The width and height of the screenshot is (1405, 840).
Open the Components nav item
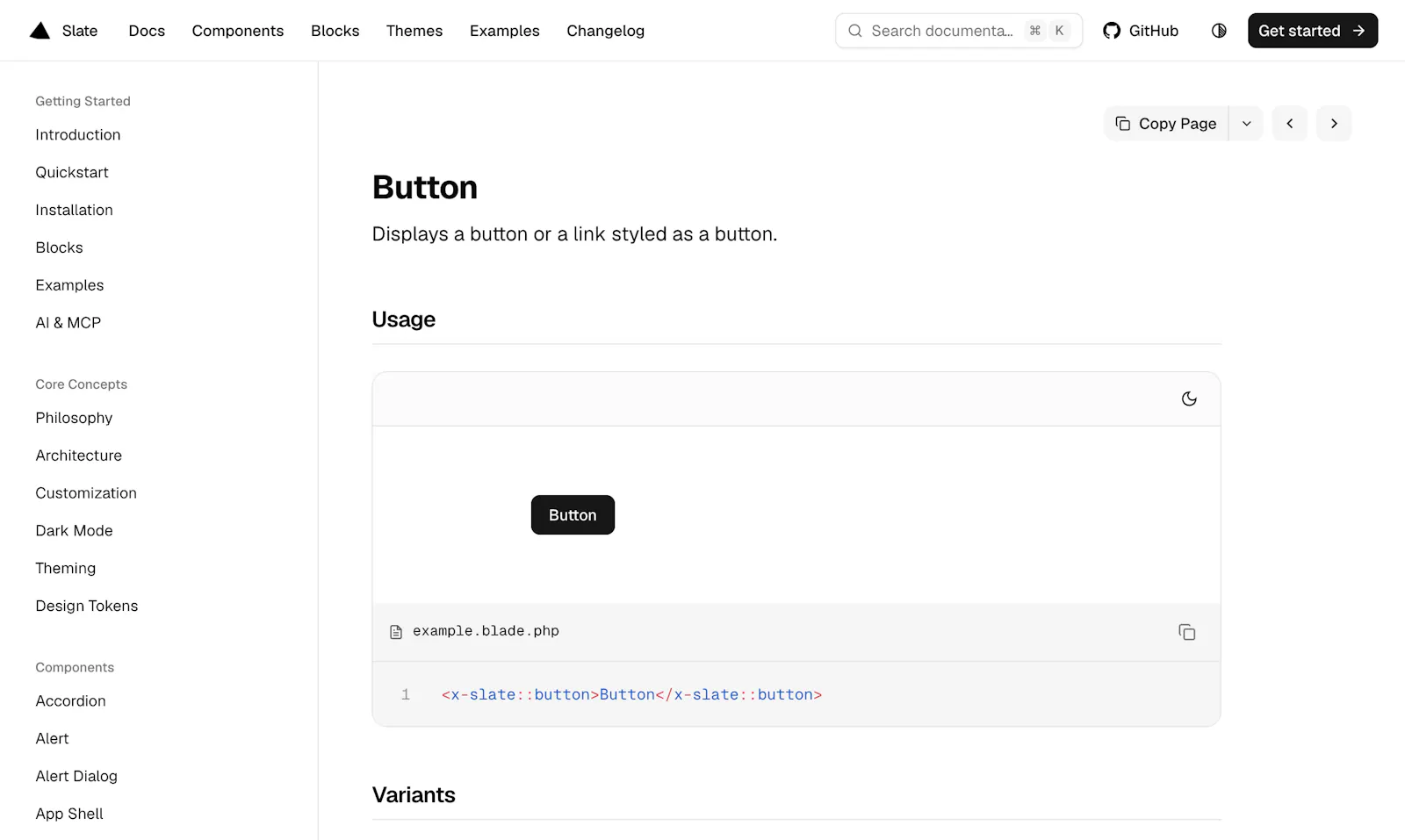point(238,31)
